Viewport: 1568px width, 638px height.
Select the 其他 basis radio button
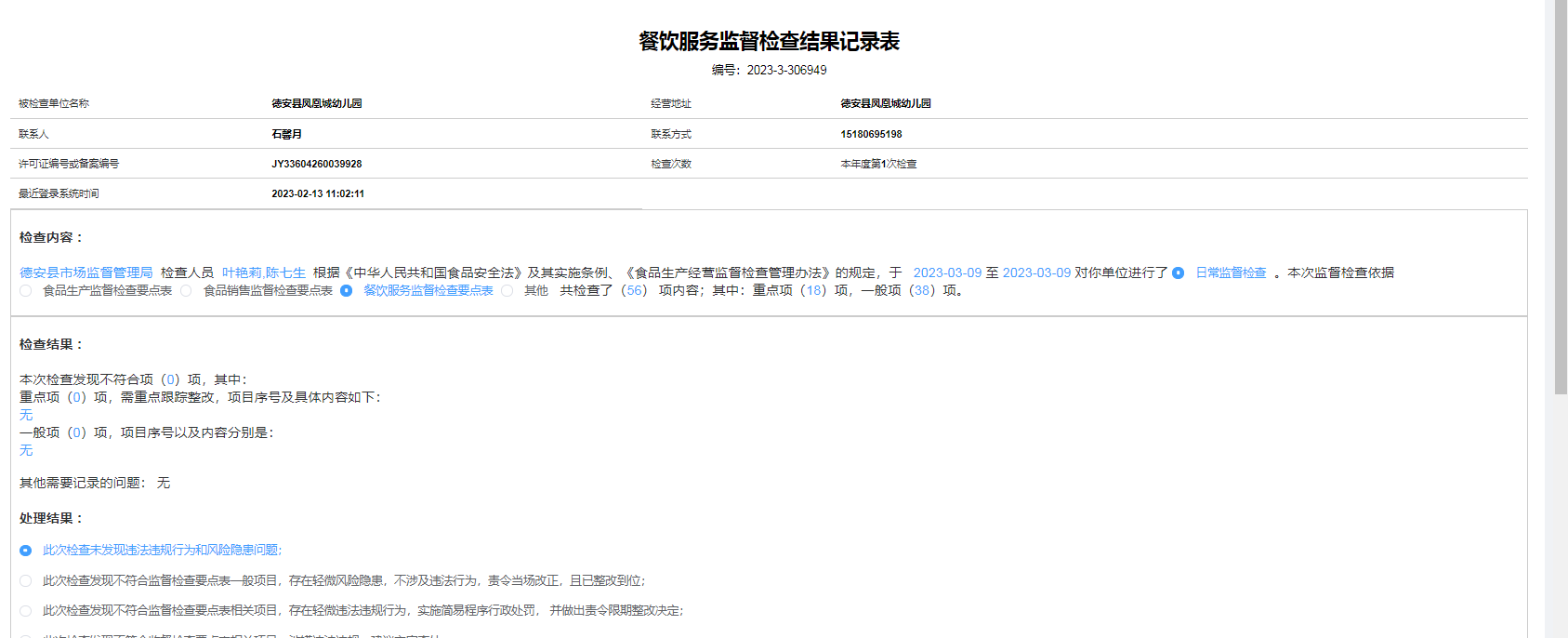tap(507, 291)
